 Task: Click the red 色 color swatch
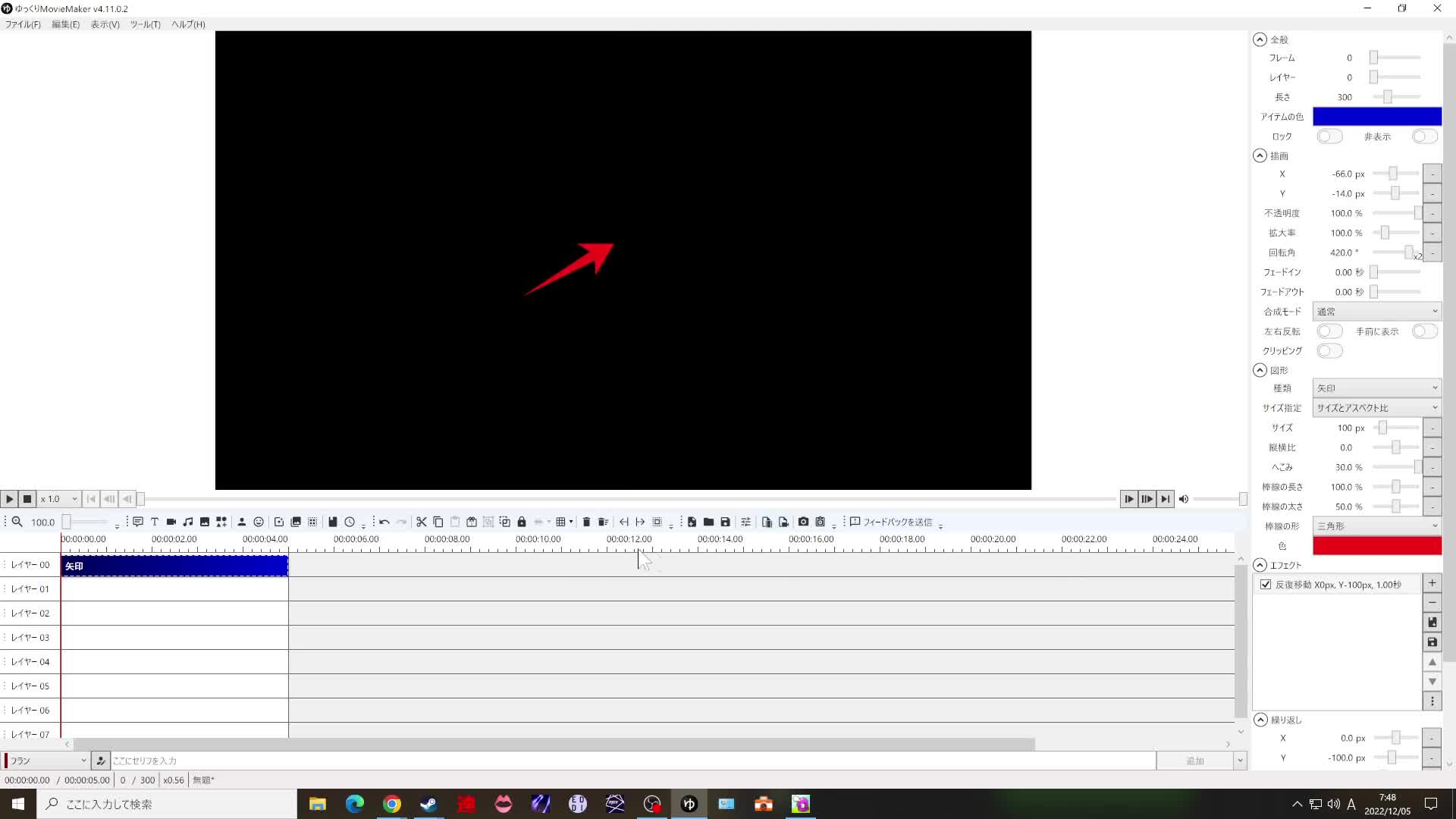point(1376,546)
